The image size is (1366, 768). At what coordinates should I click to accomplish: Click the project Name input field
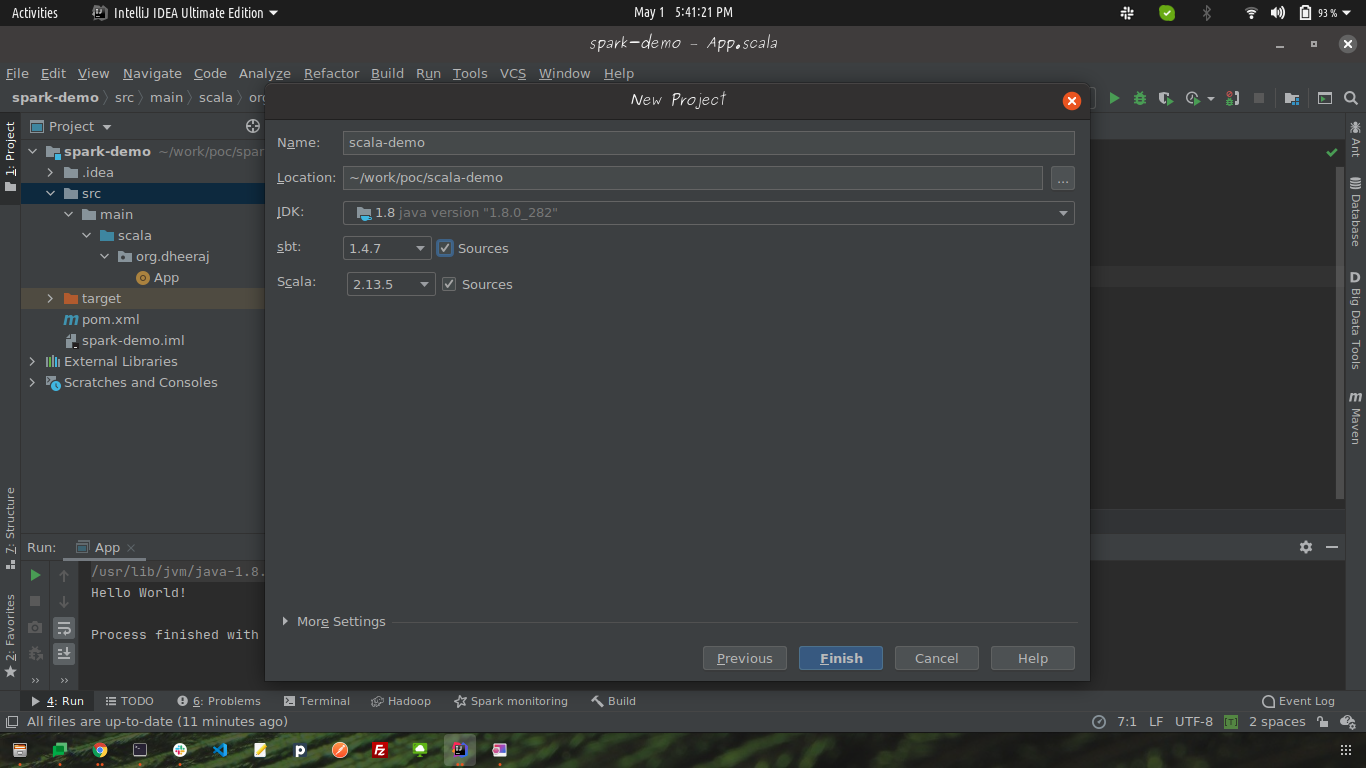(x=709, y=143)
